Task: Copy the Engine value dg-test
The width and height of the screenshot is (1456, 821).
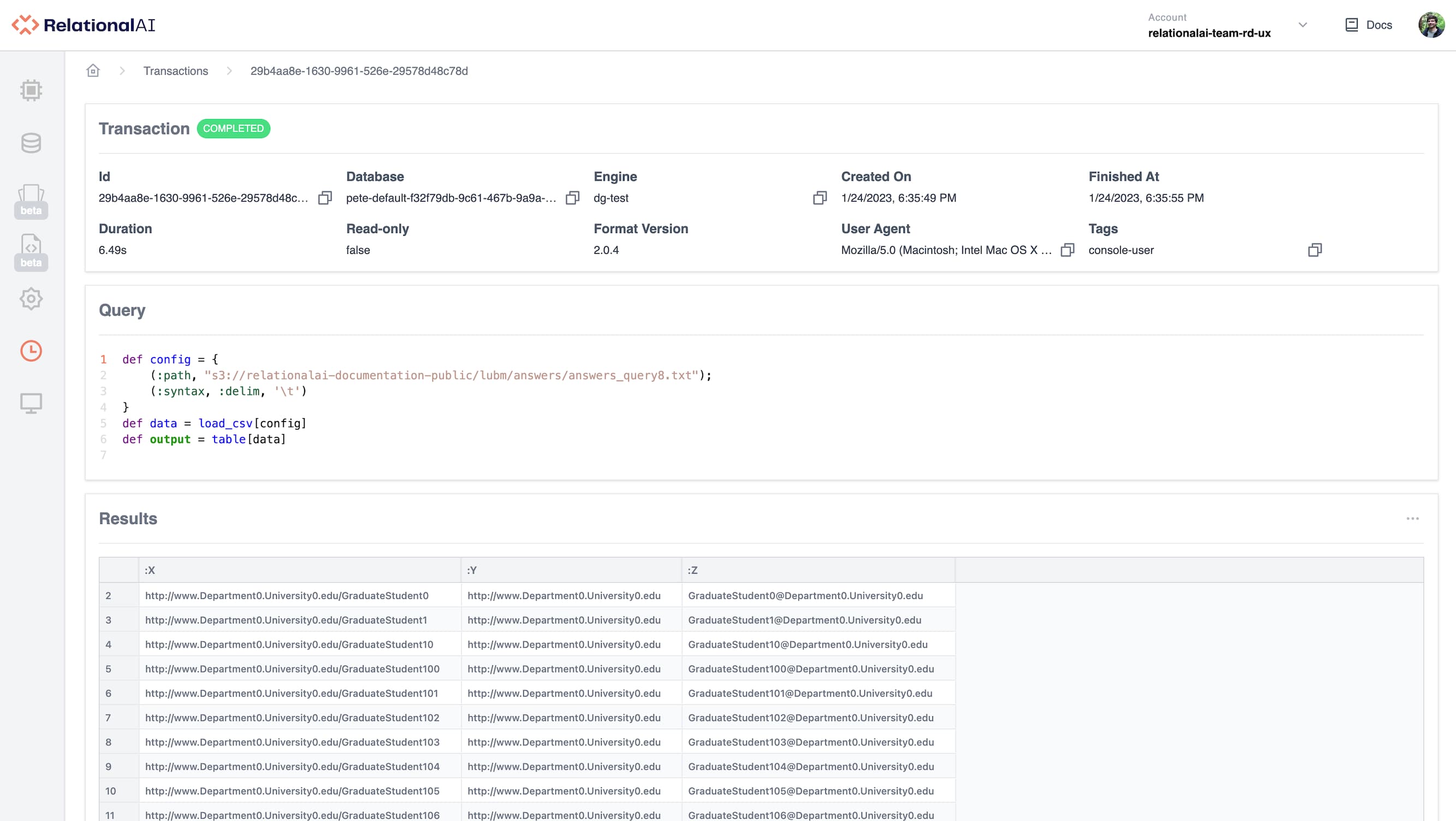Action: [x=820, y=198]
